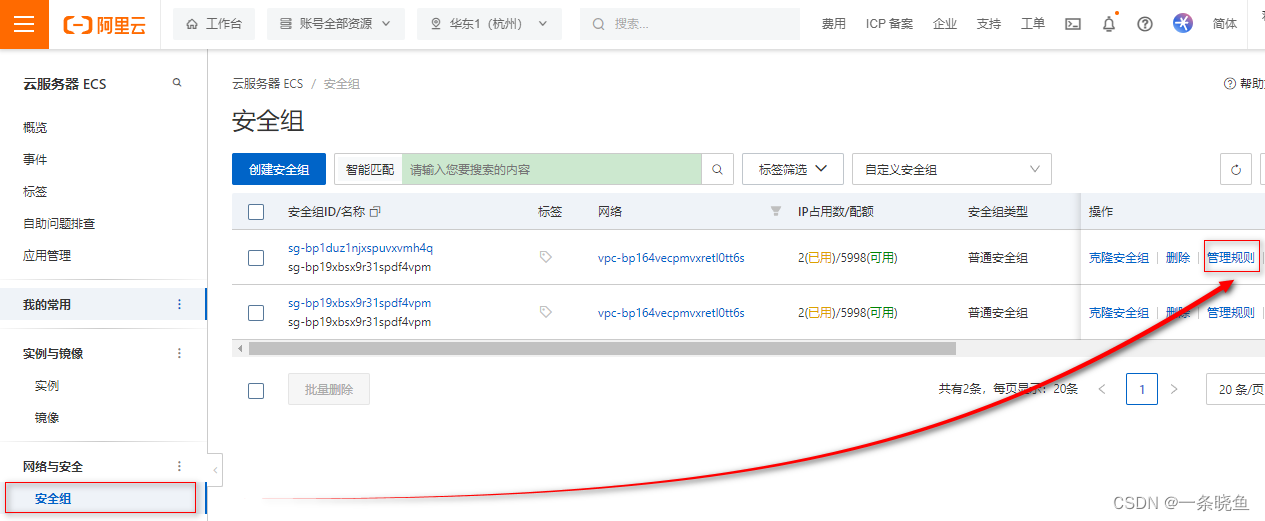Open 自助问题排查 in sidebar

59,223
